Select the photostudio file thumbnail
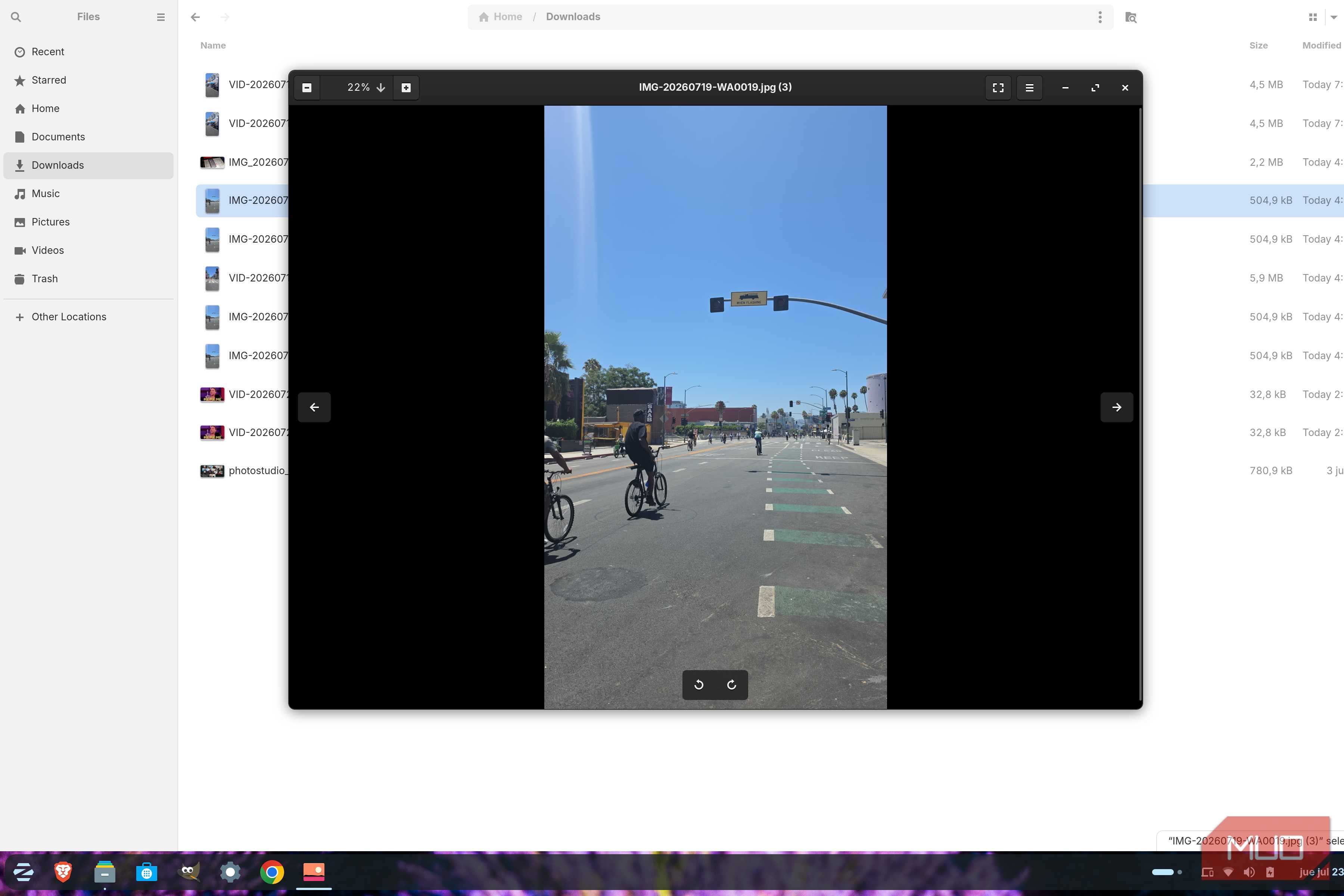Viewport: 1344px width, 896px height. [212, 471]
